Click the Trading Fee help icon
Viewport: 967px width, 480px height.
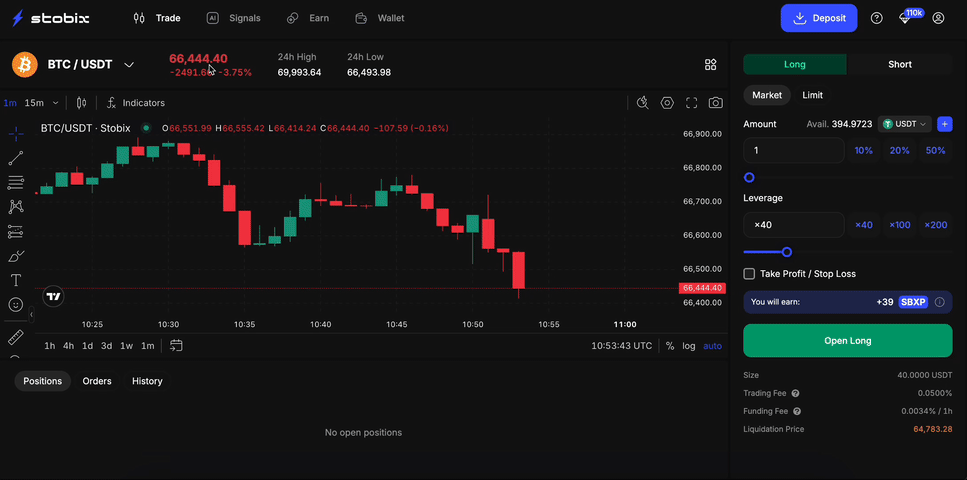pyautogui.click(x=796, y=393)
